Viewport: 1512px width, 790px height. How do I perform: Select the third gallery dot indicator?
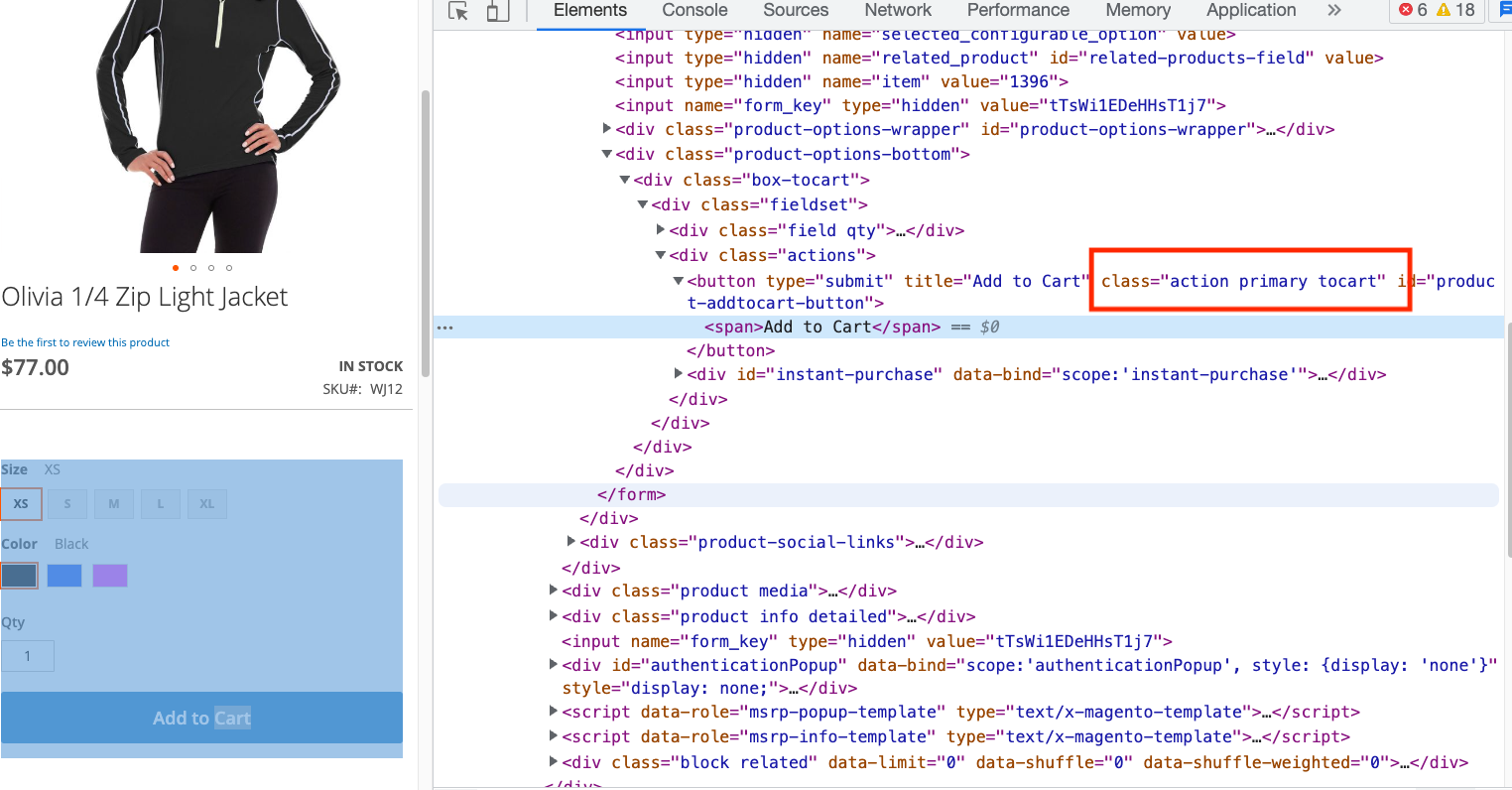211,268
